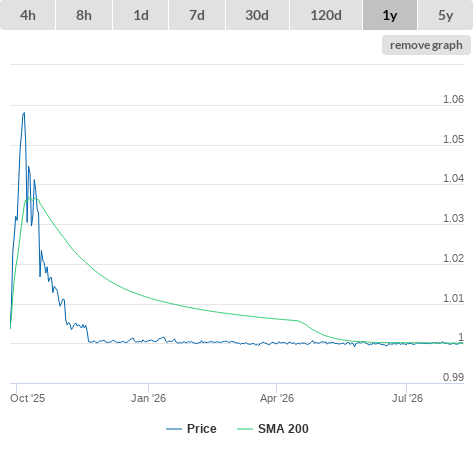The height and width of the screenshot is (455, 474).
Task: Click the price peak near 1.06
Action: point(24,113)
